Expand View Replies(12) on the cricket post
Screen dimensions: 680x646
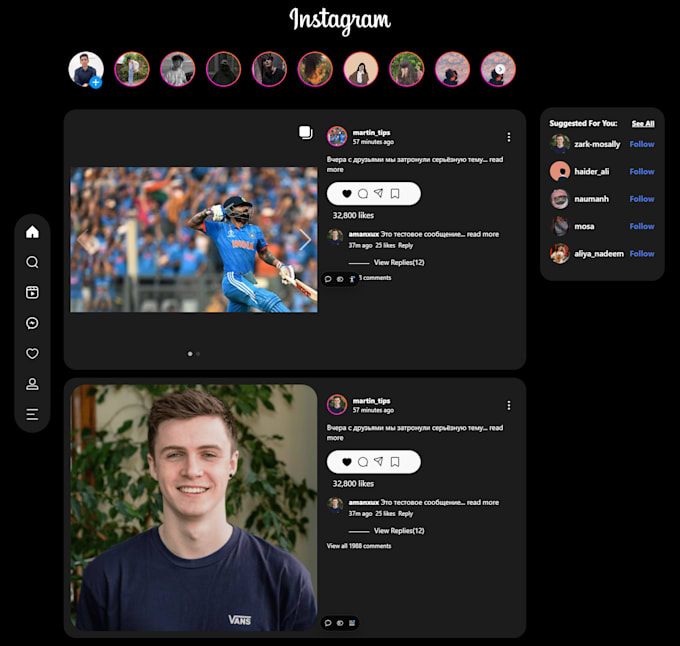(x=399, y=262)
